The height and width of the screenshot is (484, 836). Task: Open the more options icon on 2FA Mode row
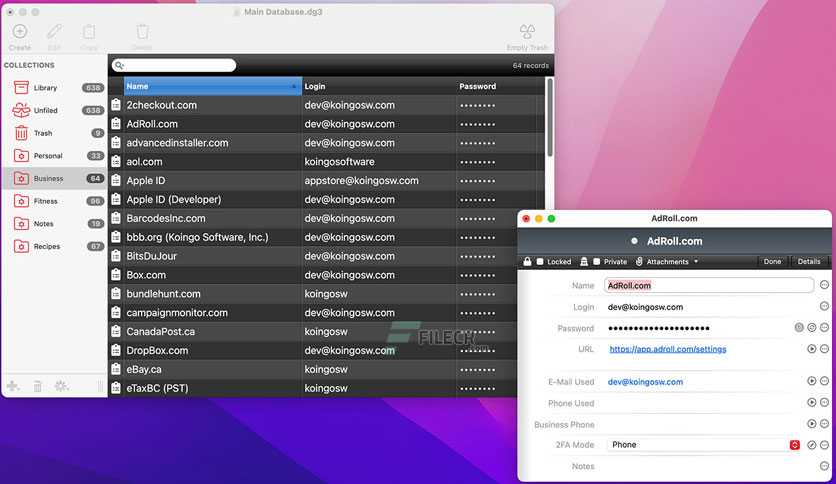(x=824, y=445)
